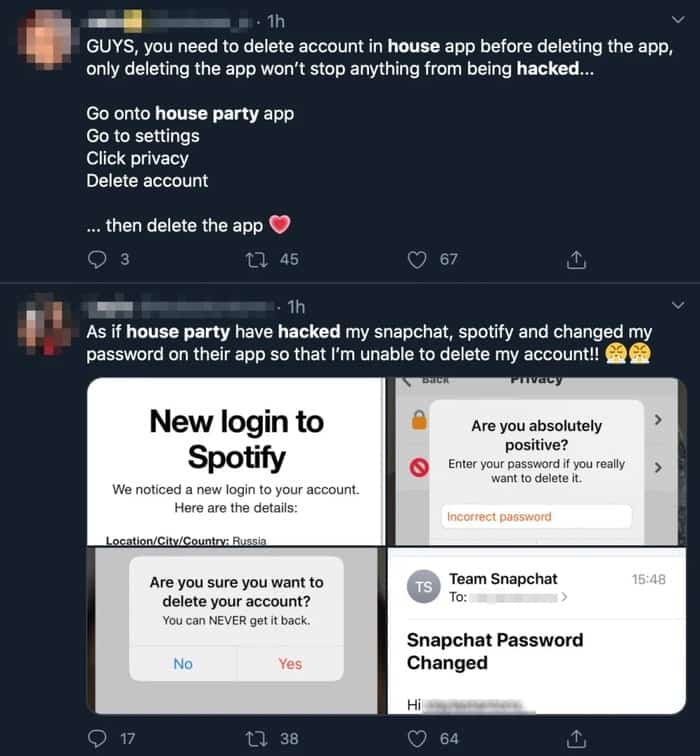Retweet the first tweet with 45 retweets
The height and width of the screenshot is (756, 700).
(256, 260)
